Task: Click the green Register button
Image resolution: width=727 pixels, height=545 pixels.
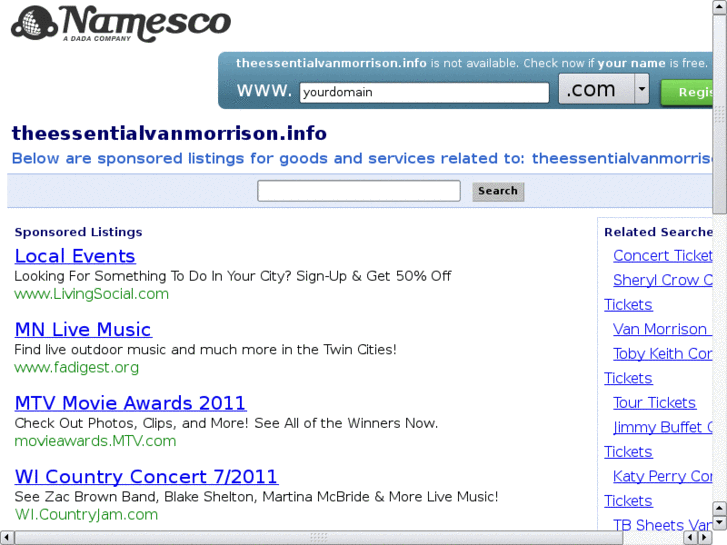Action: click(687, 92)
